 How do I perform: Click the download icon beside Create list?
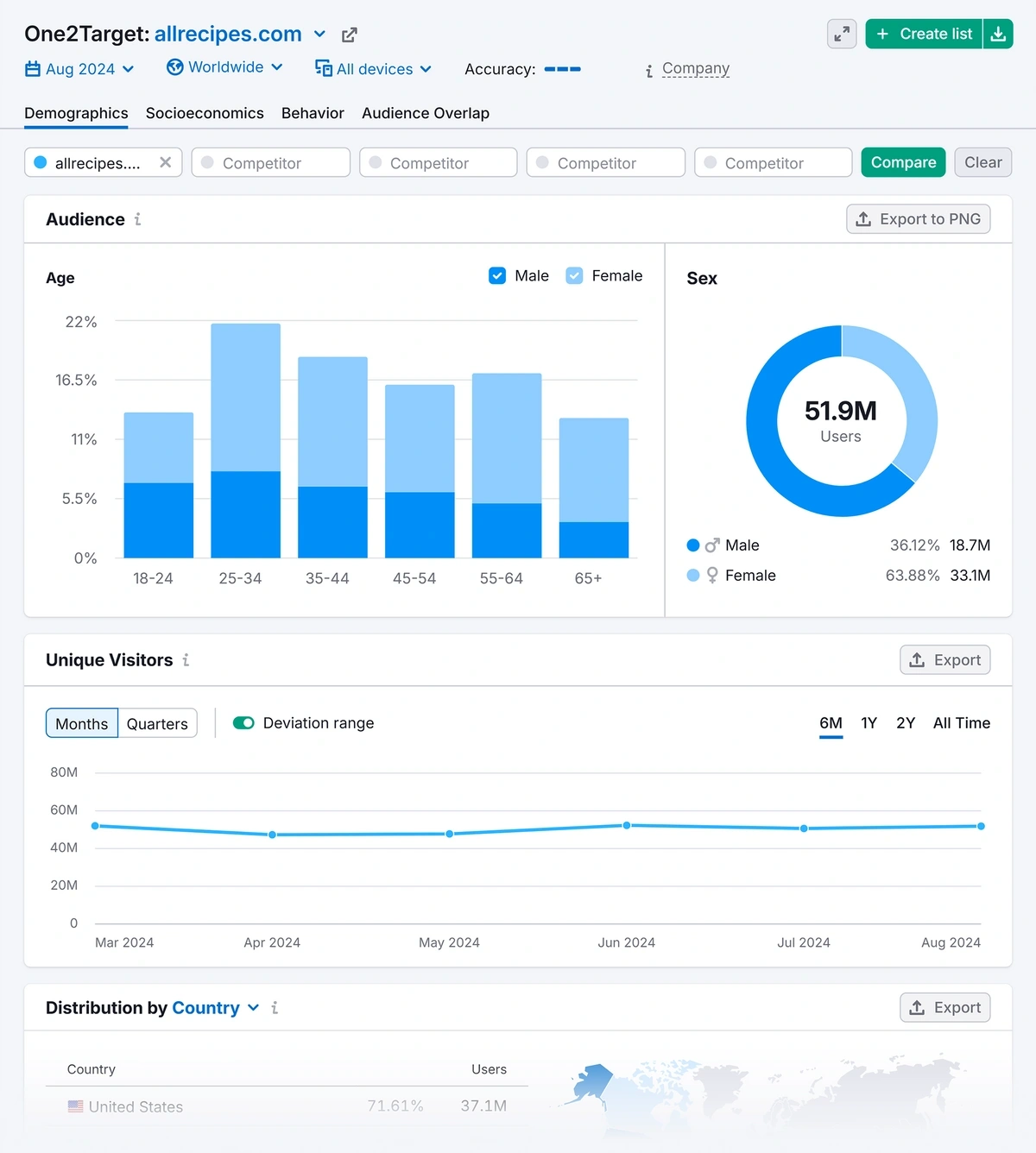point(998,34)
